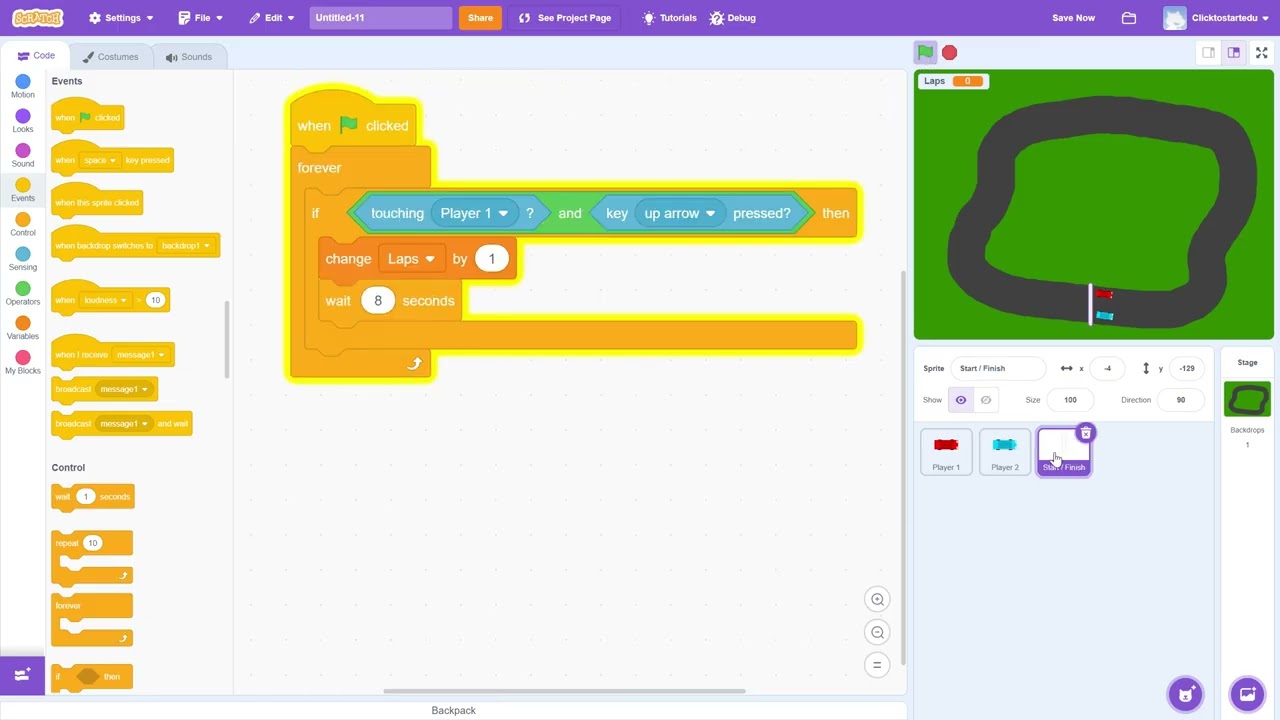Screen dimensions: 1280x720
Task: Open the Edit menu
Action: 272,18
